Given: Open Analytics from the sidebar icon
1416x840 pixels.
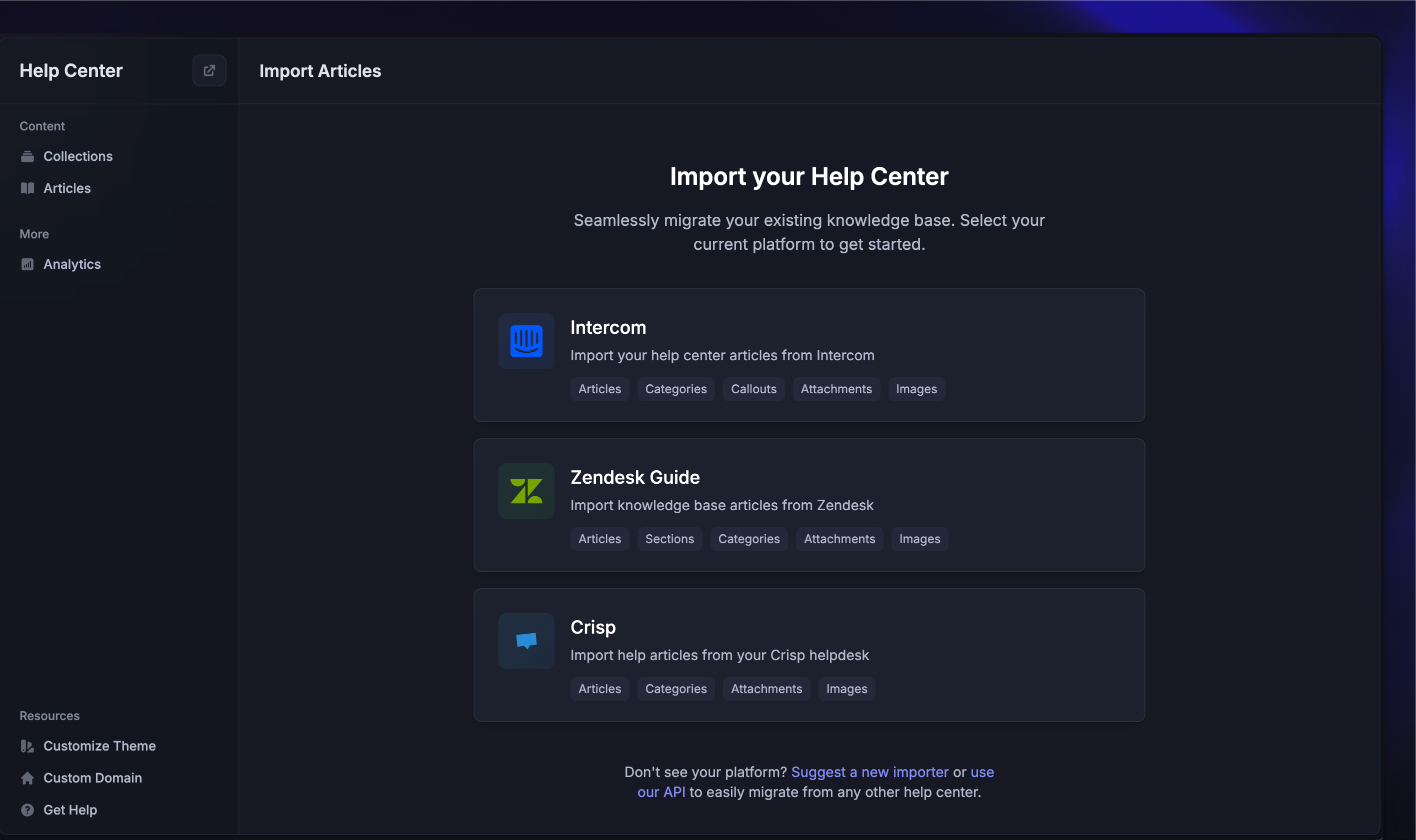Looking at the screenshot, I should point(28,264).
